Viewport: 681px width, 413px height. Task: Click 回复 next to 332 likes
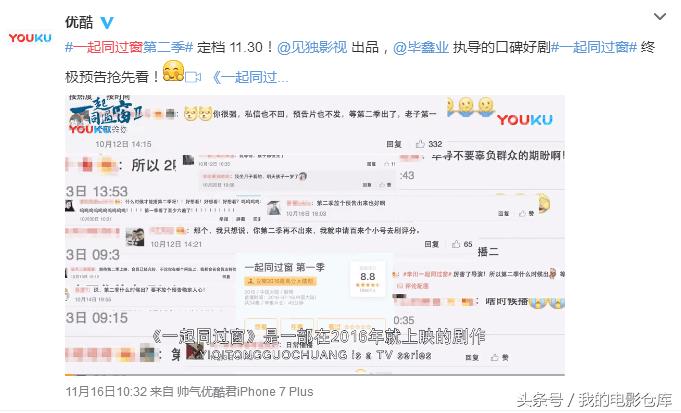pos(394,144)
